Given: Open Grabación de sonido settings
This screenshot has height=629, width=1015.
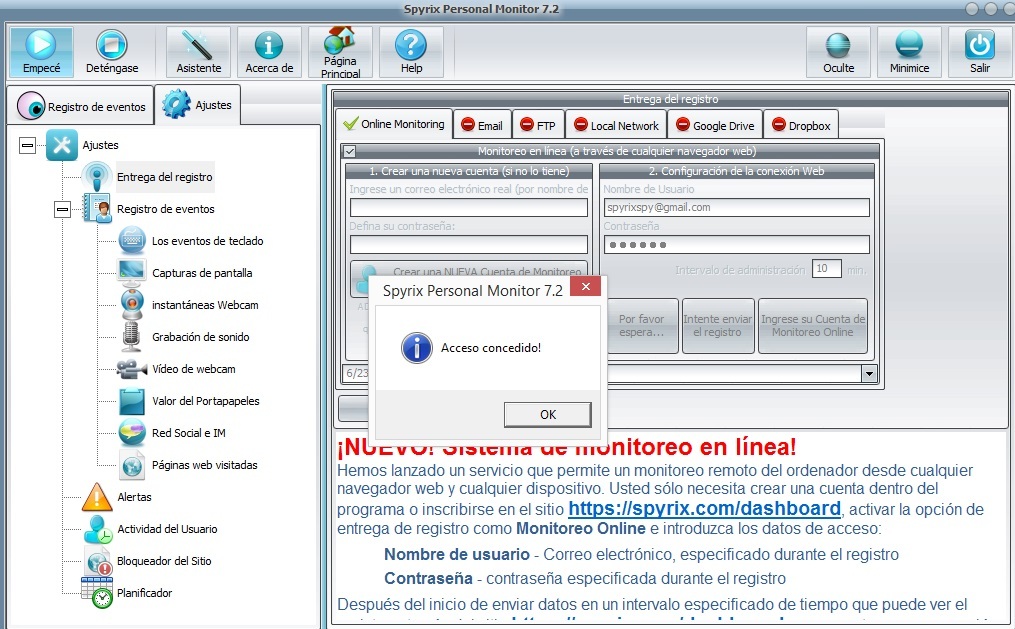Looking at the screenshot, I should pos(201,337).
